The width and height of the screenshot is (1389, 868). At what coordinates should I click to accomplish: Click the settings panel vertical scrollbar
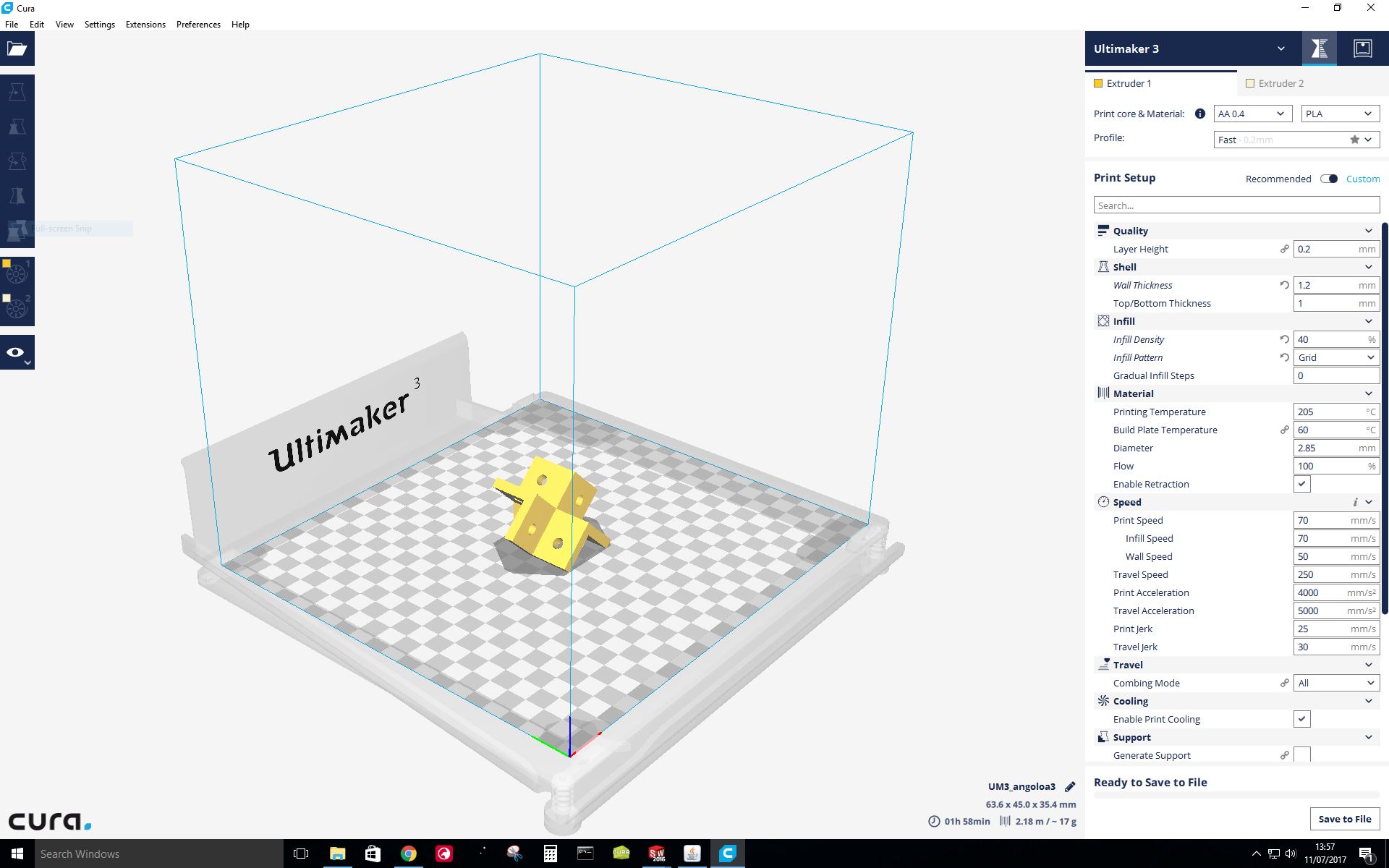[1385, 420]
